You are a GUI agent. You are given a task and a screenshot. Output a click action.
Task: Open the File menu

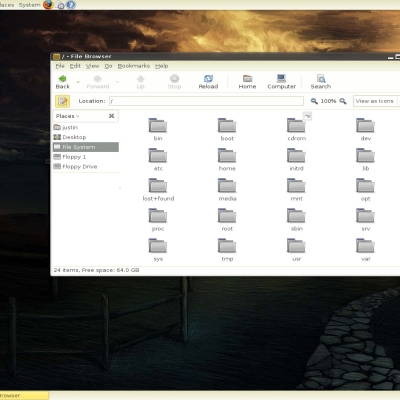tap(60, 66)
